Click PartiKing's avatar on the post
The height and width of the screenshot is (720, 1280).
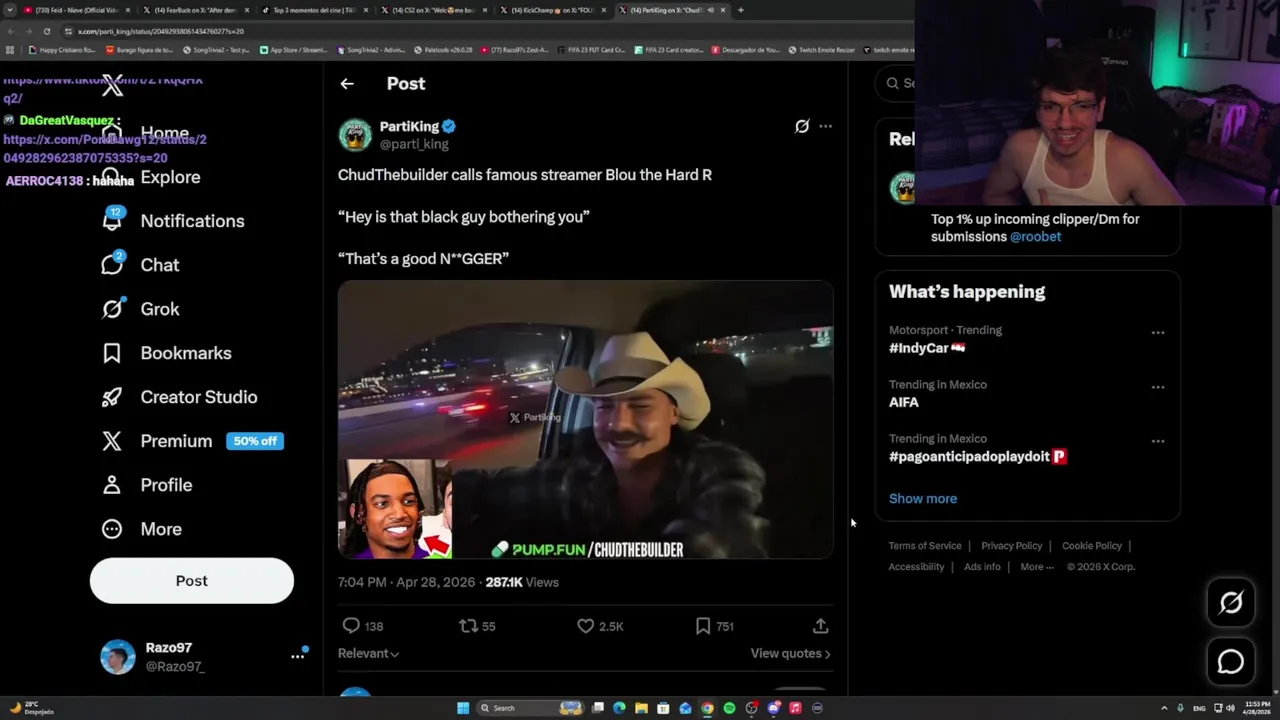pyautogui.click(x=355, y=135)
